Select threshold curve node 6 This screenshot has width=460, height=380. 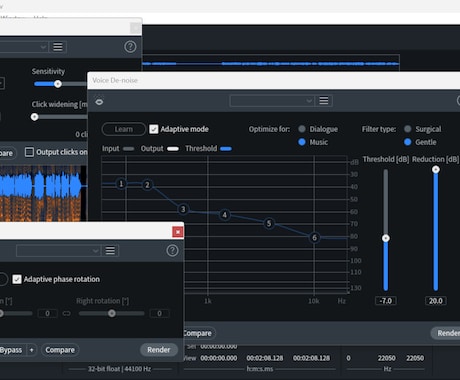coord(314,238)
